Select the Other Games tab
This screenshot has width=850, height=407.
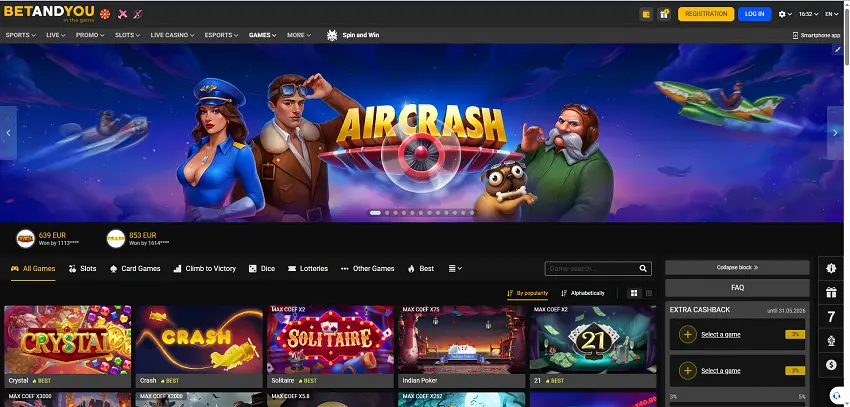[x=368, y=268]
